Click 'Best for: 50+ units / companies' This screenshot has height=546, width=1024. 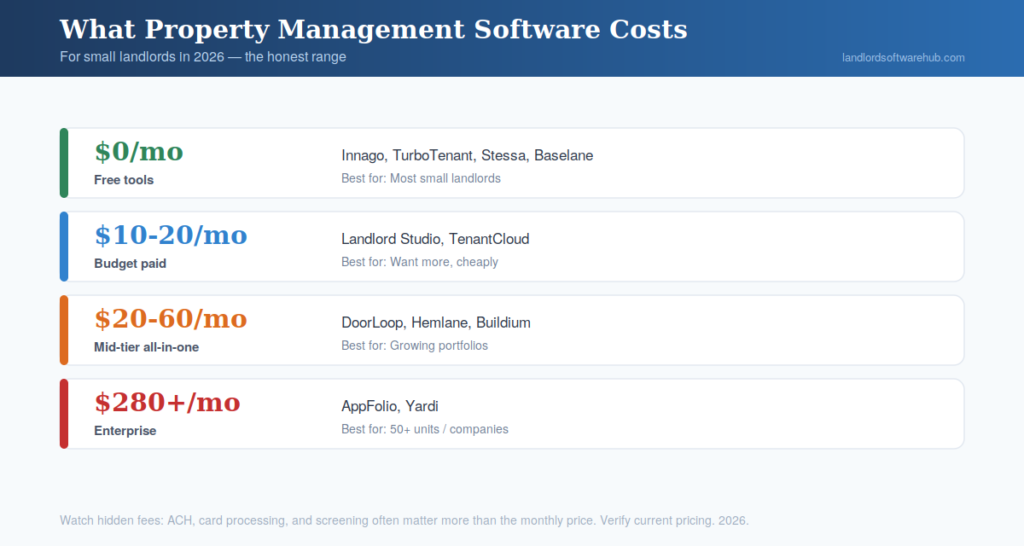[424, 429]
